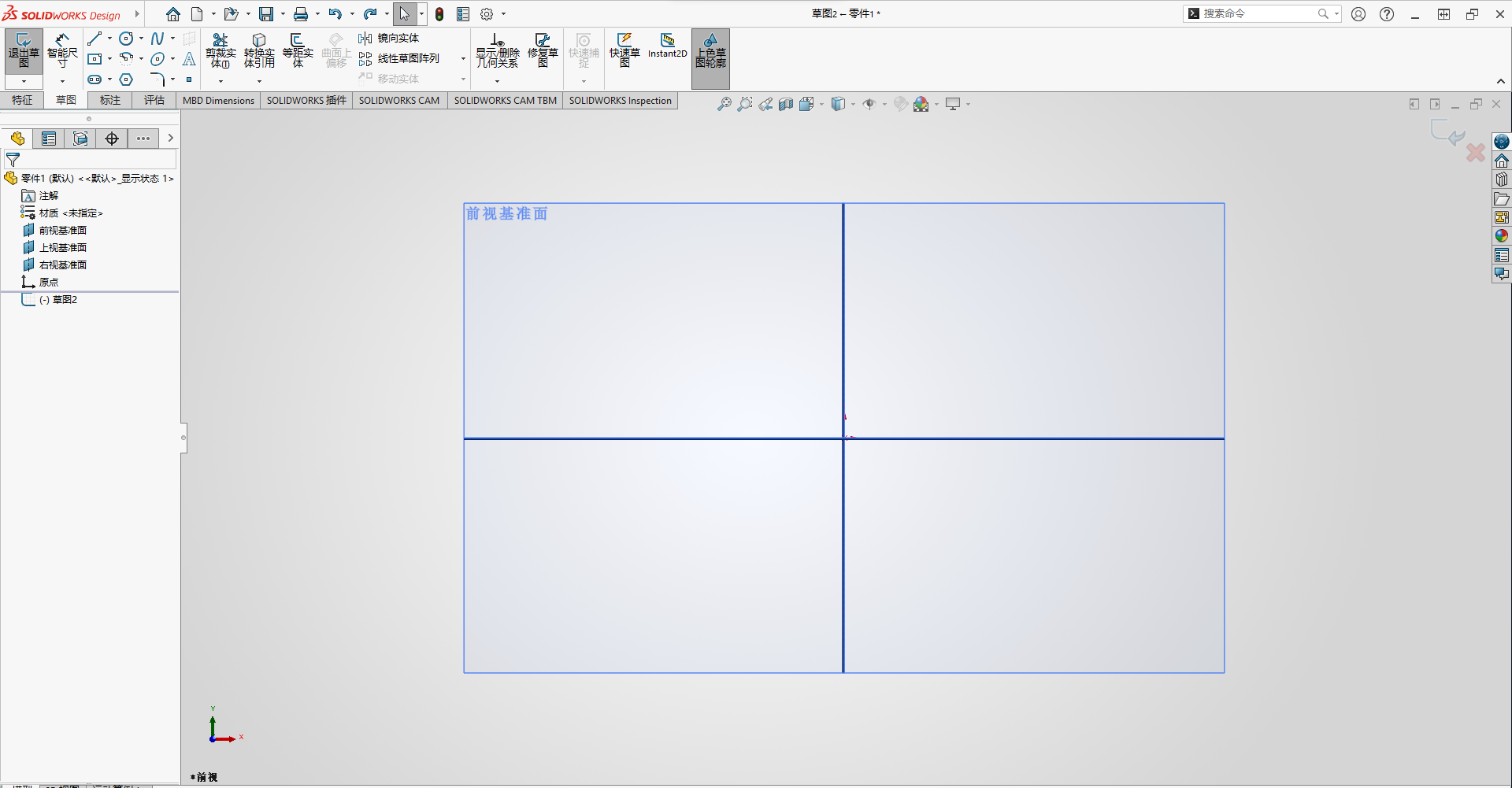Toggle Exit Sketch (退出草图) button

pyautogui.click(x=24, y=50)
